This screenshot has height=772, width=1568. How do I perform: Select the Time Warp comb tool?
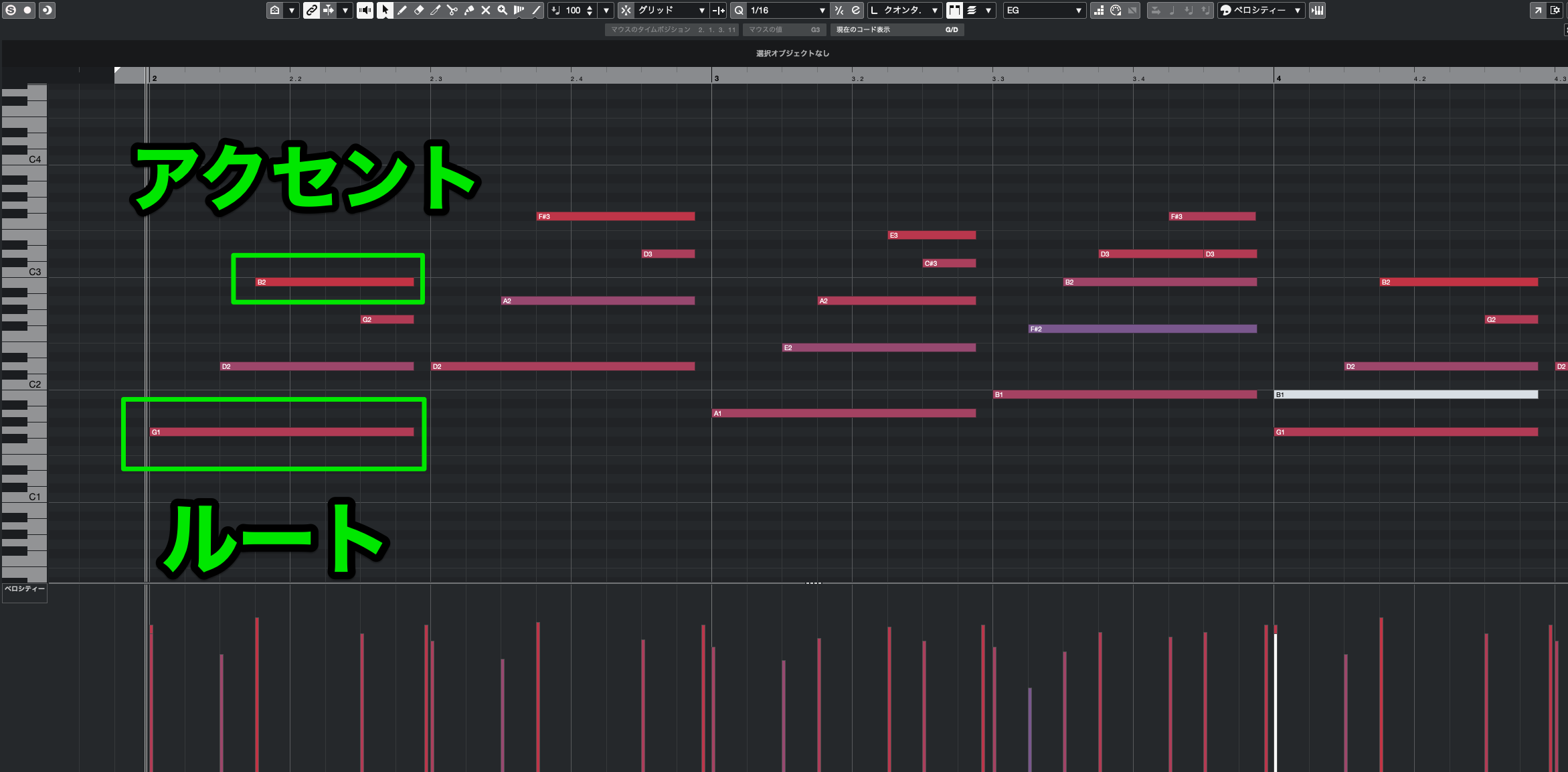pyautogui.click(x=519, y=10)
